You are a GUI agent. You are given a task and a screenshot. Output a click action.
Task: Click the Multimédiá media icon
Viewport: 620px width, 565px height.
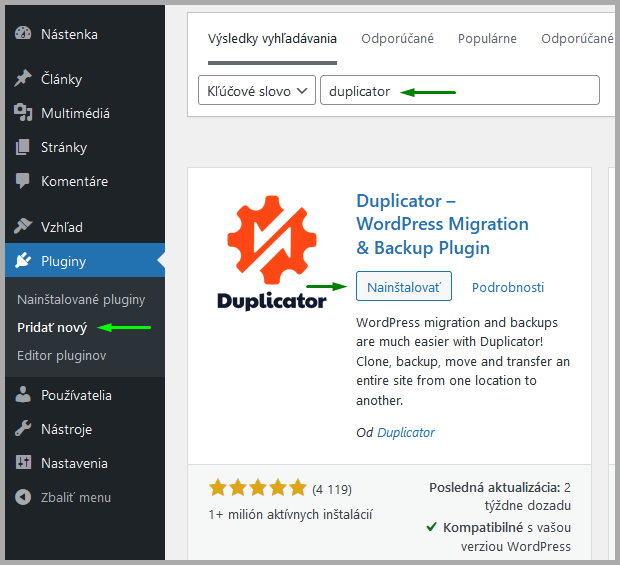[23, 113]
